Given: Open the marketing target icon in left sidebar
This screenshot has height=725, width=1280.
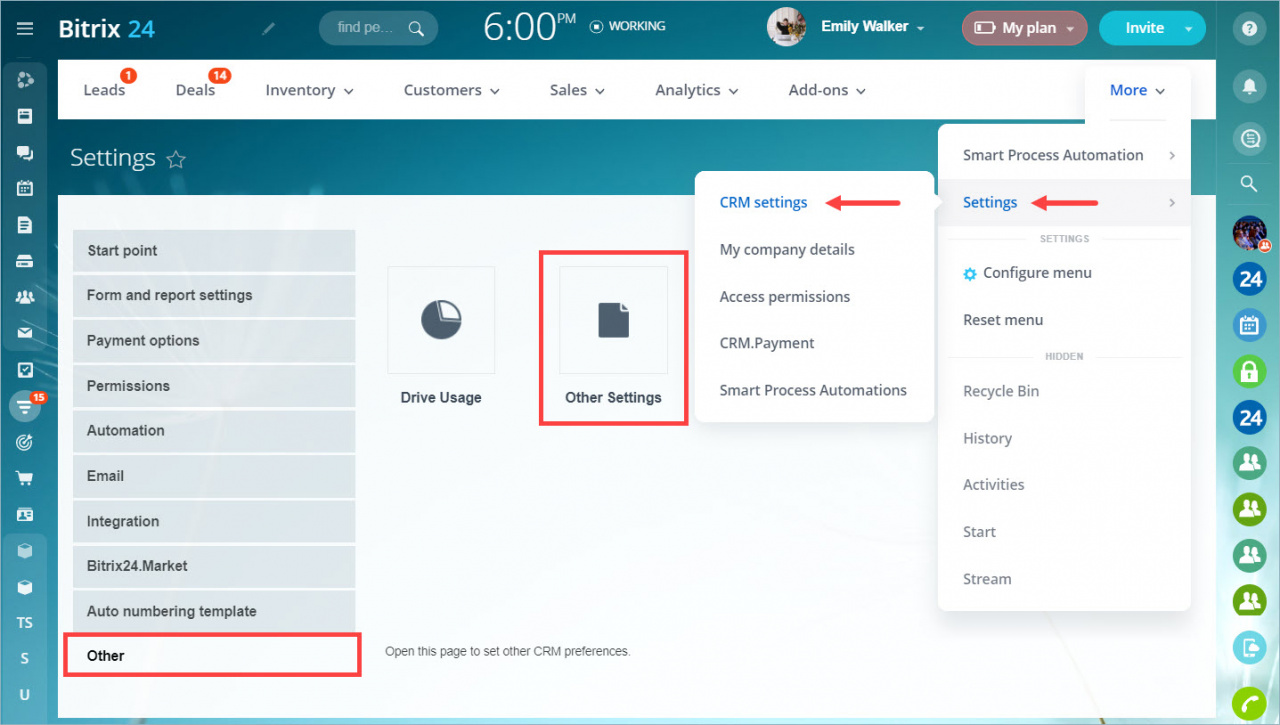Looking at the screenshot, I should pos(25,442).
